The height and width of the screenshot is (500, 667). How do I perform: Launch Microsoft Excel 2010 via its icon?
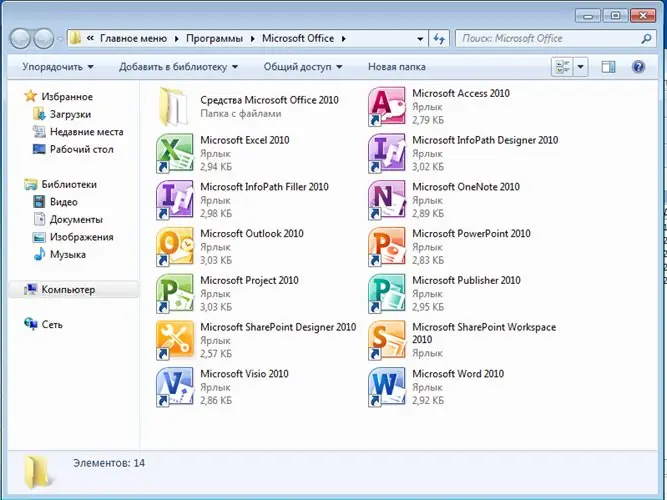tap(175, 153)
